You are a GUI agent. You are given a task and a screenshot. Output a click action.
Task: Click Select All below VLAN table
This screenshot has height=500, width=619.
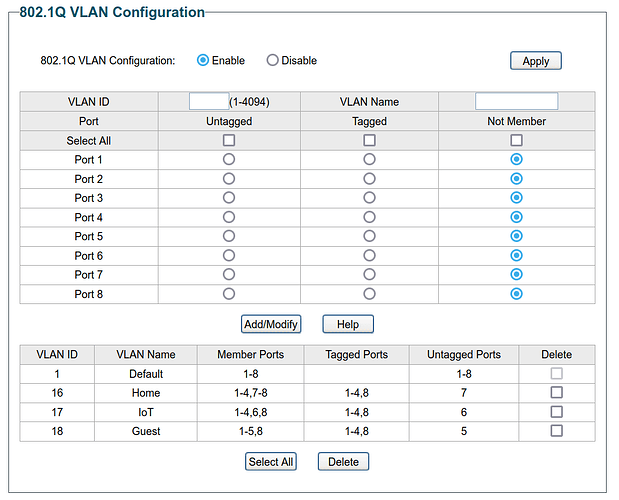click(x=271, y=461)
